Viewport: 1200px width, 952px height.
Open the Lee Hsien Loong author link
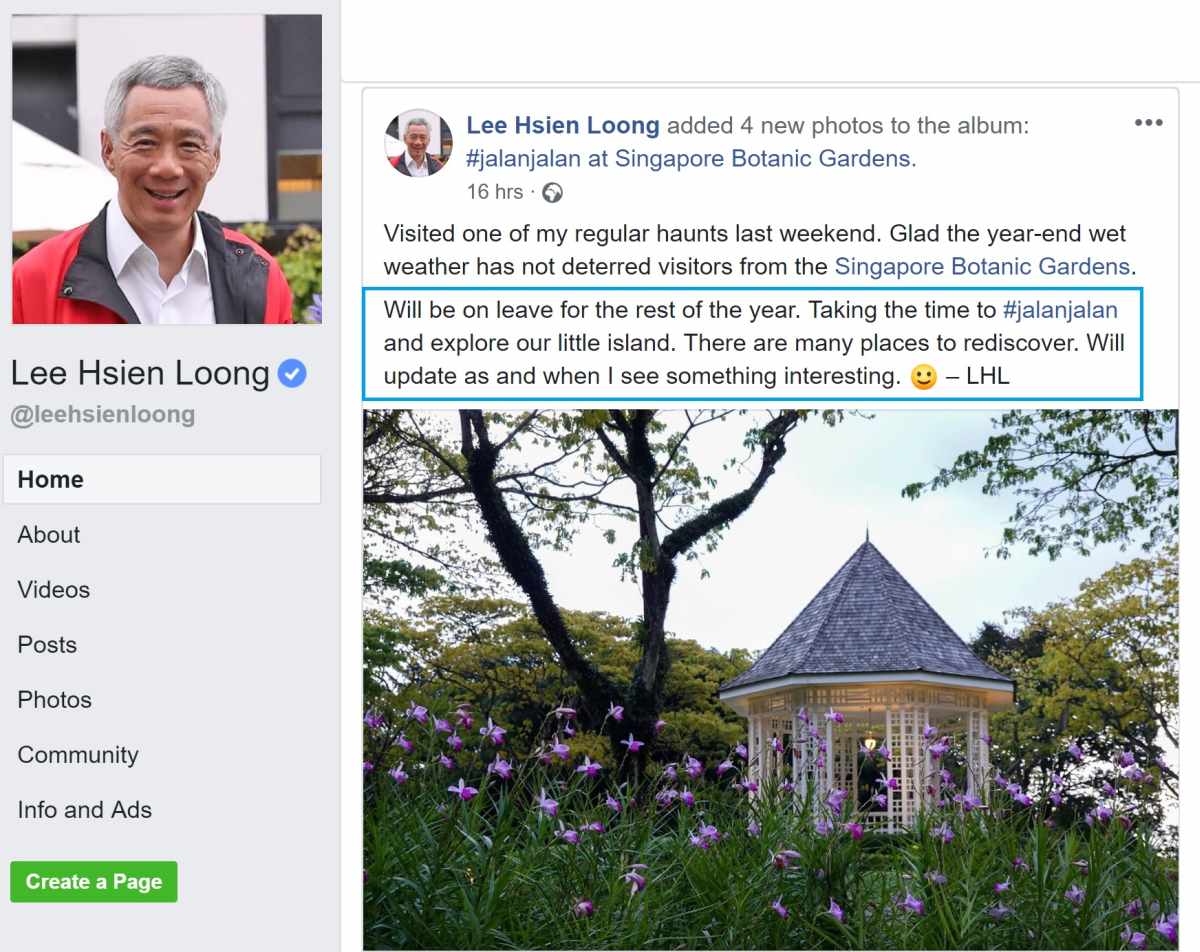[x=563, y=125]
